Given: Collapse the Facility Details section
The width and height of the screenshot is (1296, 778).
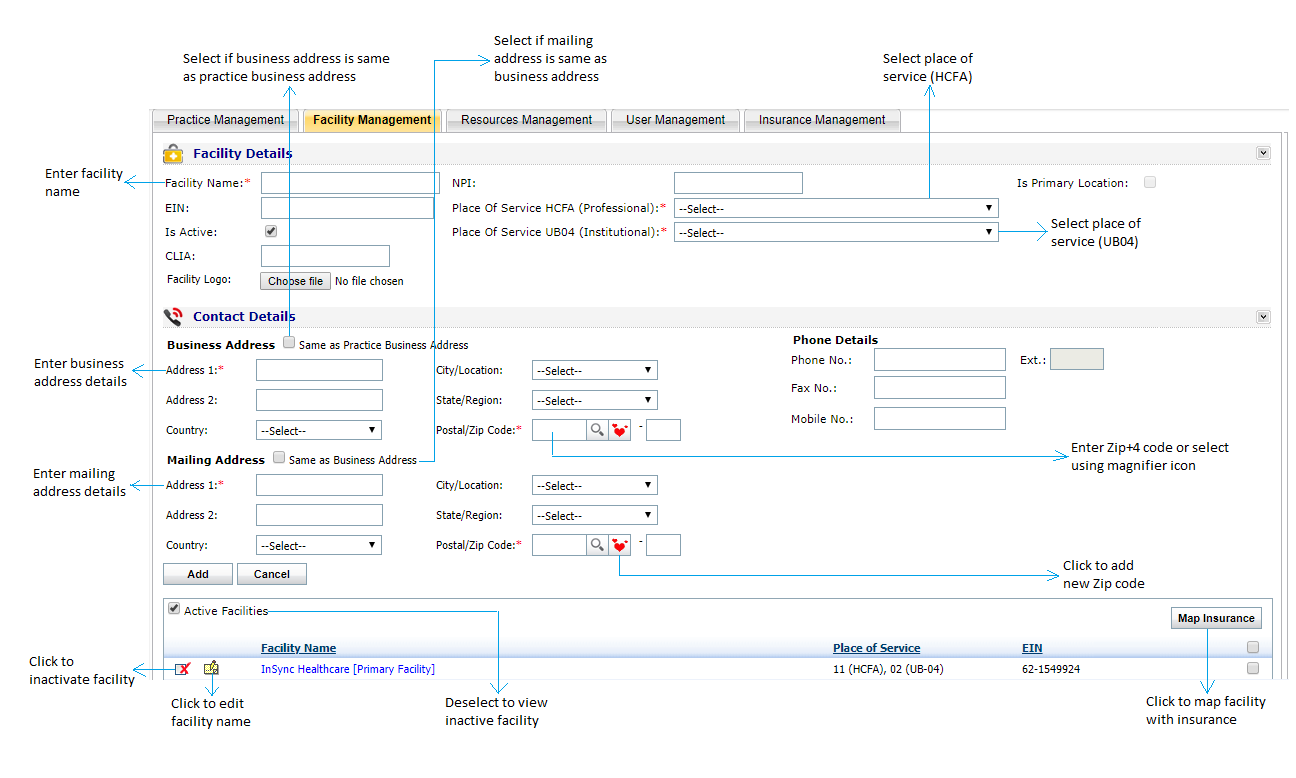Looking at the screenshot, I should click(x=1263, y=153).
